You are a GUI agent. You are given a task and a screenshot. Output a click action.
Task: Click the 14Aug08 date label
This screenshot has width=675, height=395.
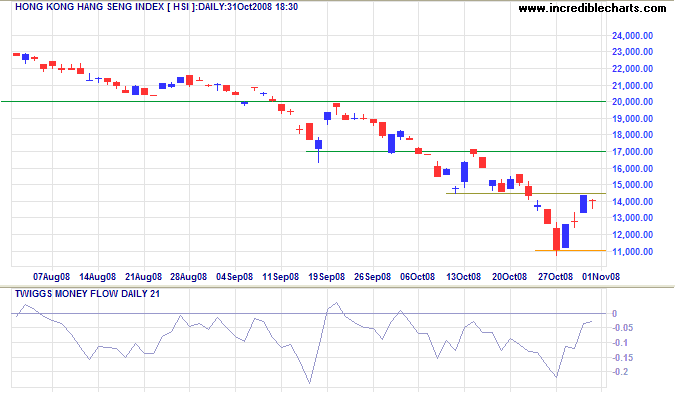(97, 277)
